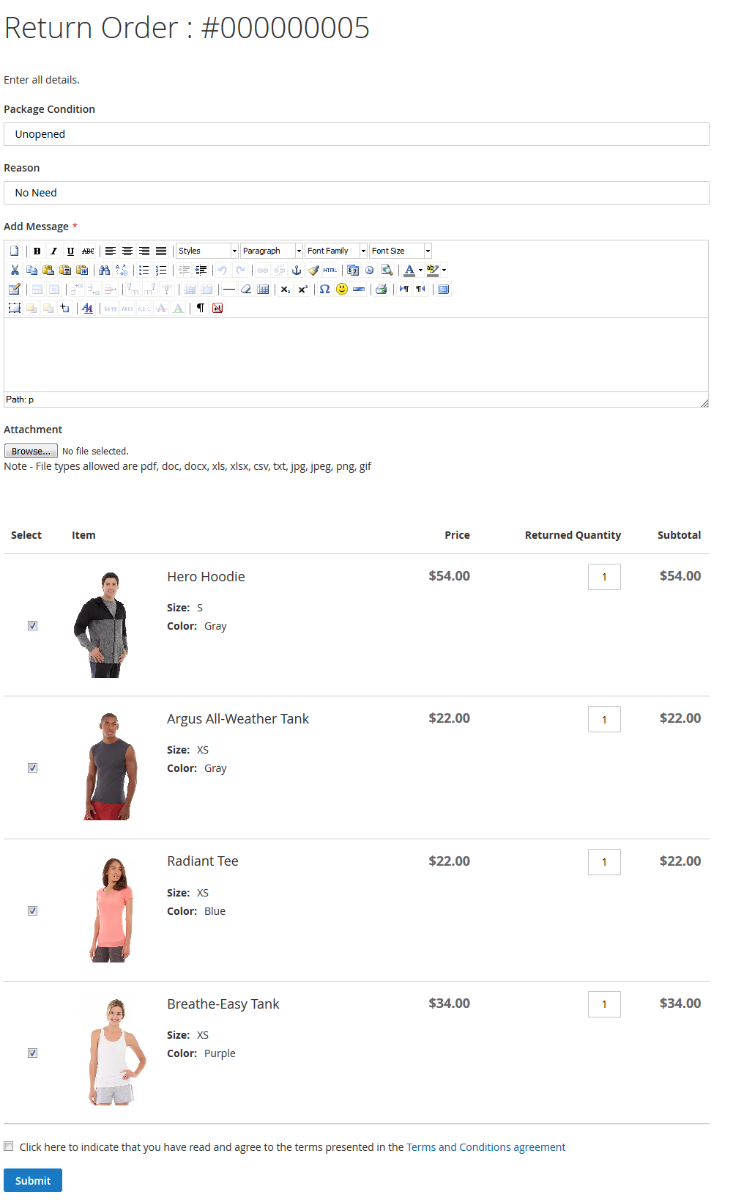Screen dimensions: 733x1200
Task: Open the Terms and Conditions agreement link
Action: coord(486,1147)
